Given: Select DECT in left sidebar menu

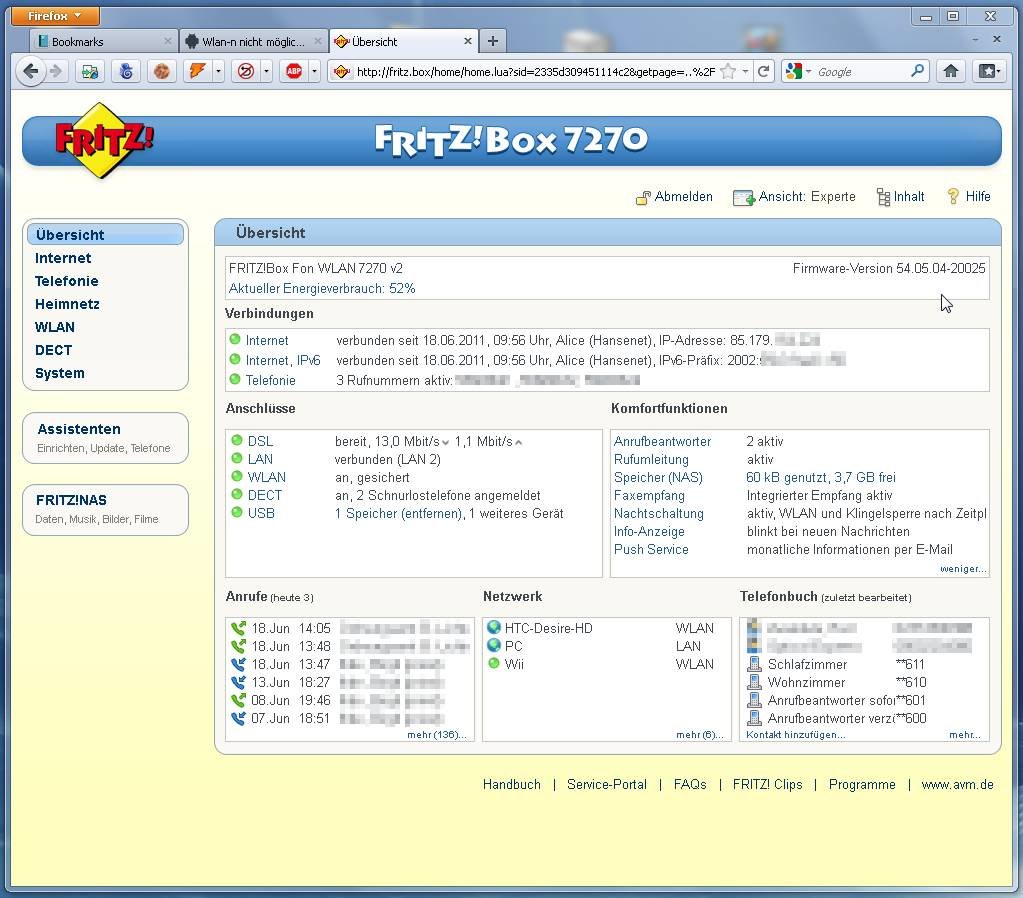Looking at the screenshot, I should (53, 350).
